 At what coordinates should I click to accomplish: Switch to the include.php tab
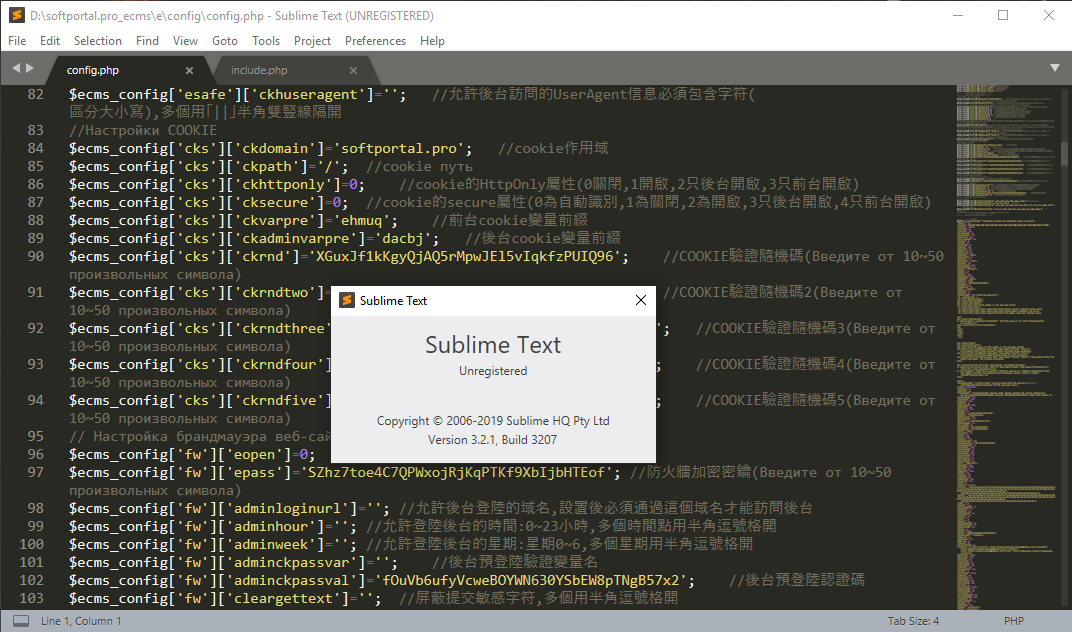259,70
